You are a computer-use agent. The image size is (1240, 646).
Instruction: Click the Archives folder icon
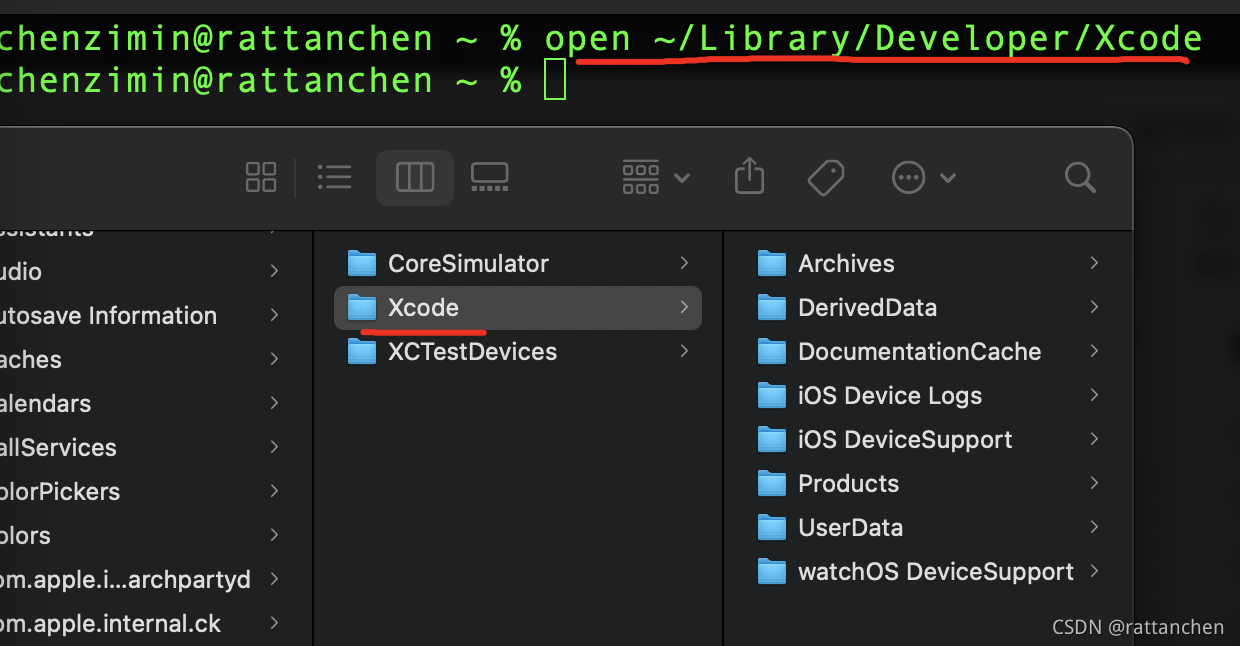click(x=771, y=263)
